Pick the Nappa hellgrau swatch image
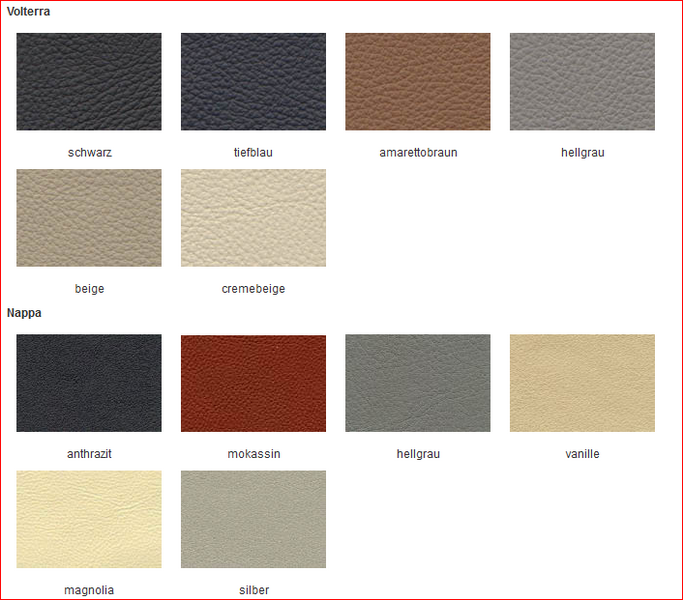This screenshot has width=683, height=600. [418, 383]
